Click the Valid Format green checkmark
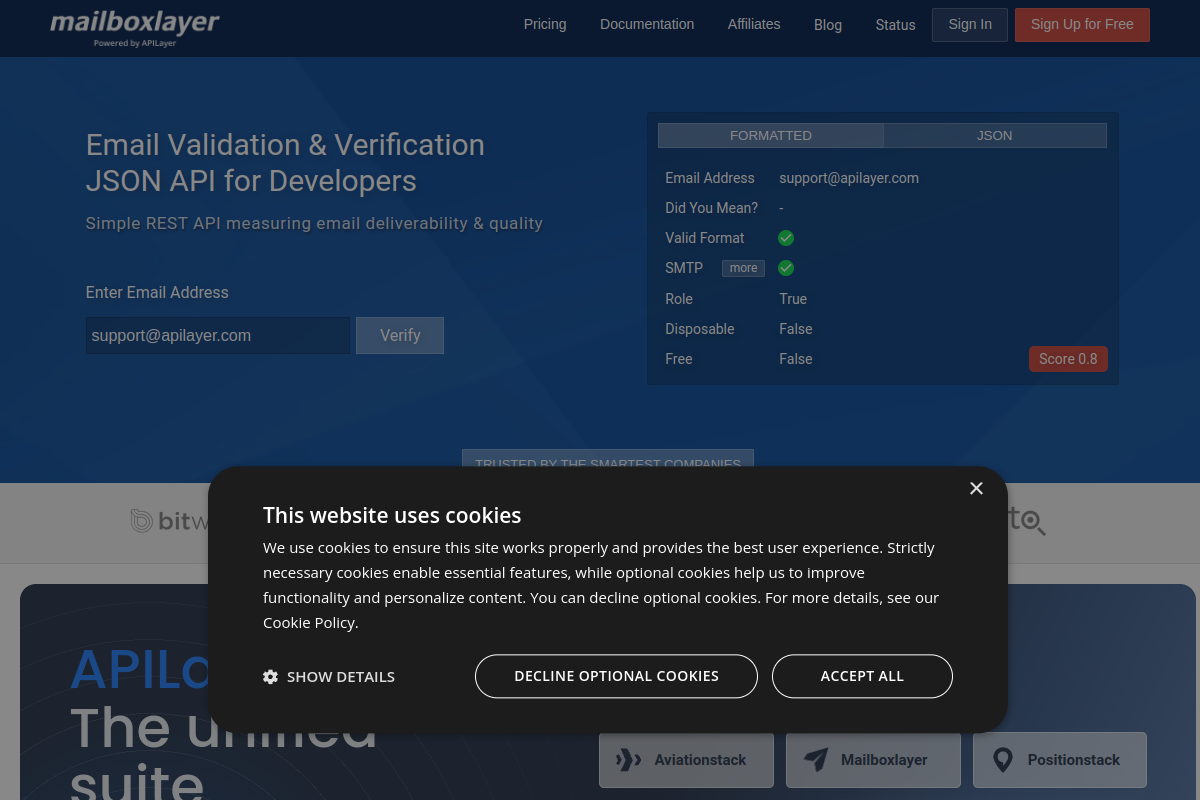 pyautogui.click(x=786, y=238)
